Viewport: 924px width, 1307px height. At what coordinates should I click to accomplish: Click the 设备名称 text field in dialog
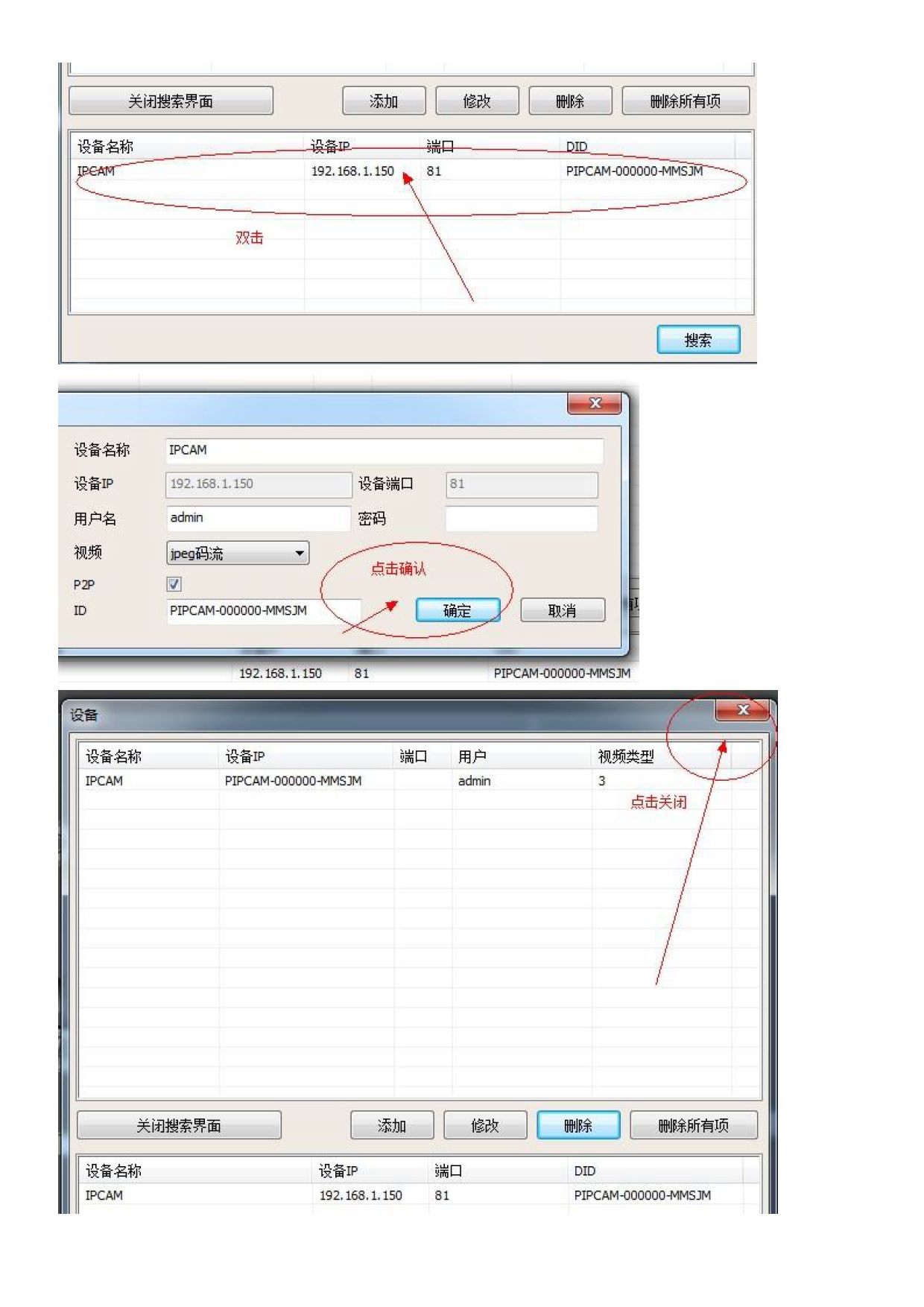point(383,450)
